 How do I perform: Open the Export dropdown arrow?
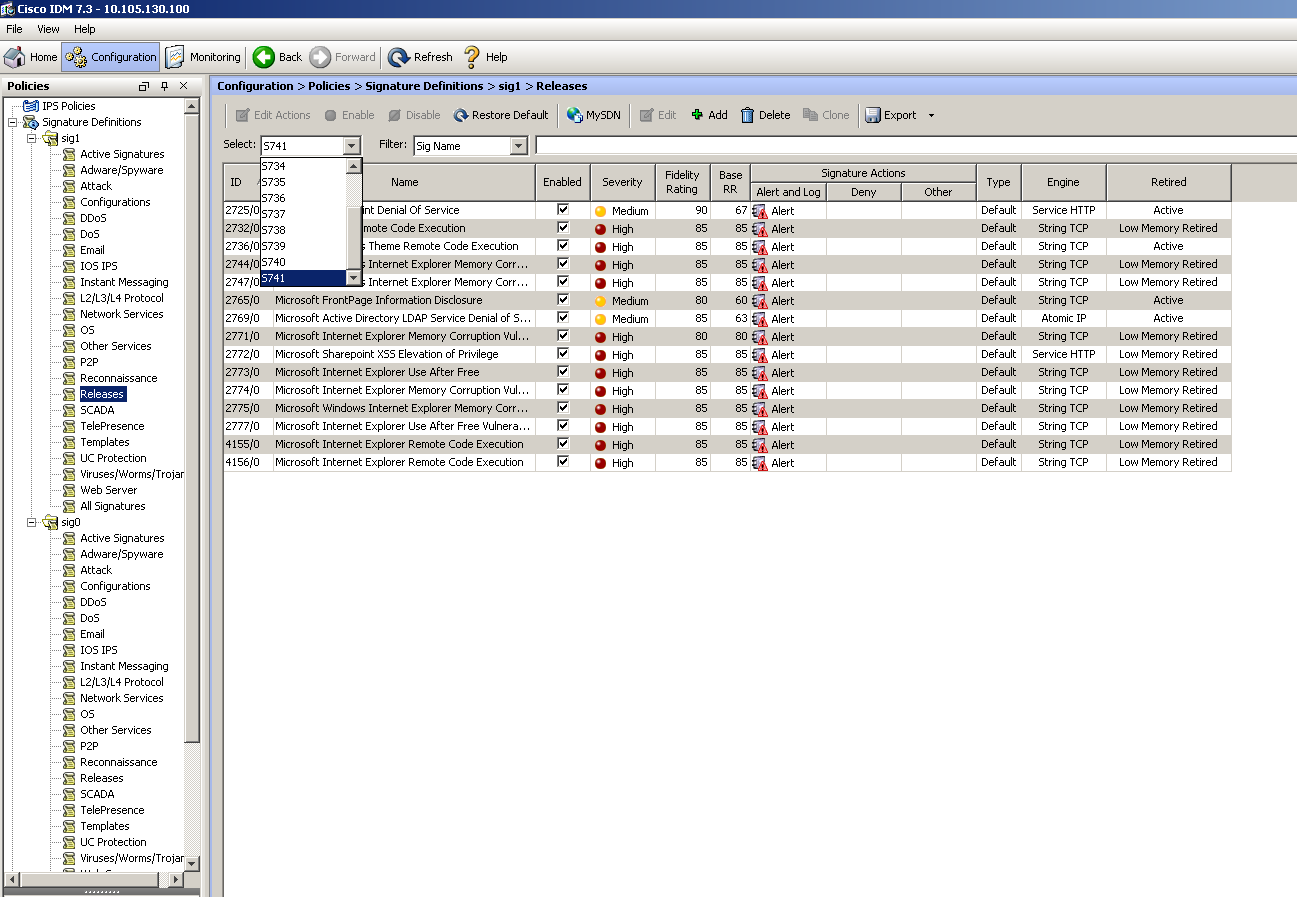[931, 115]
